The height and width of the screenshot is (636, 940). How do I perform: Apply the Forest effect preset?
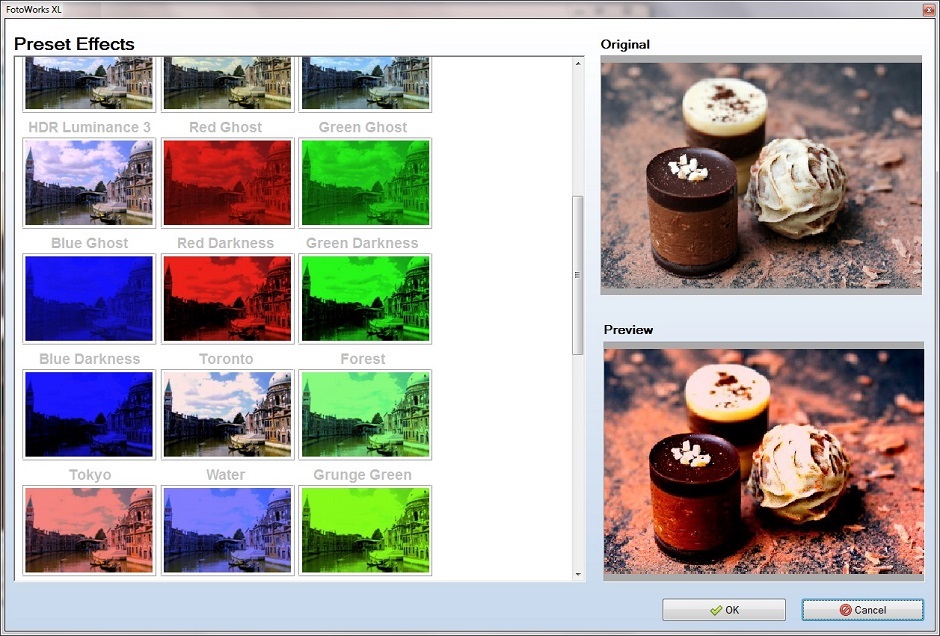point(364,414)
